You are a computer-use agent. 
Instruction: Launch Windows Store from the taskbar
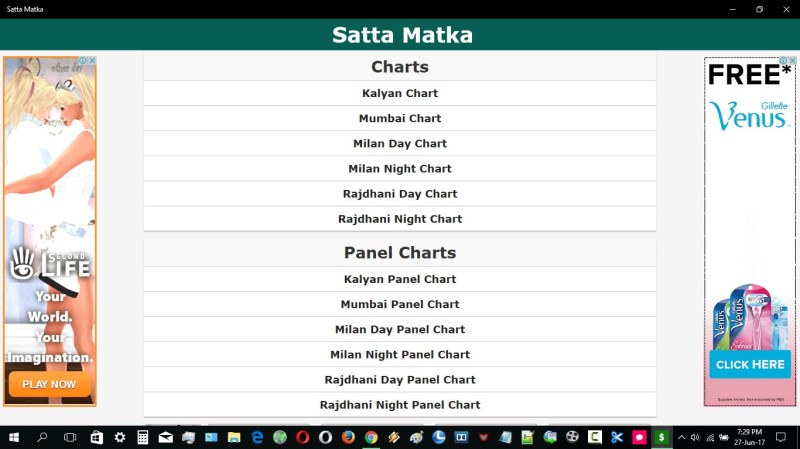97,437
